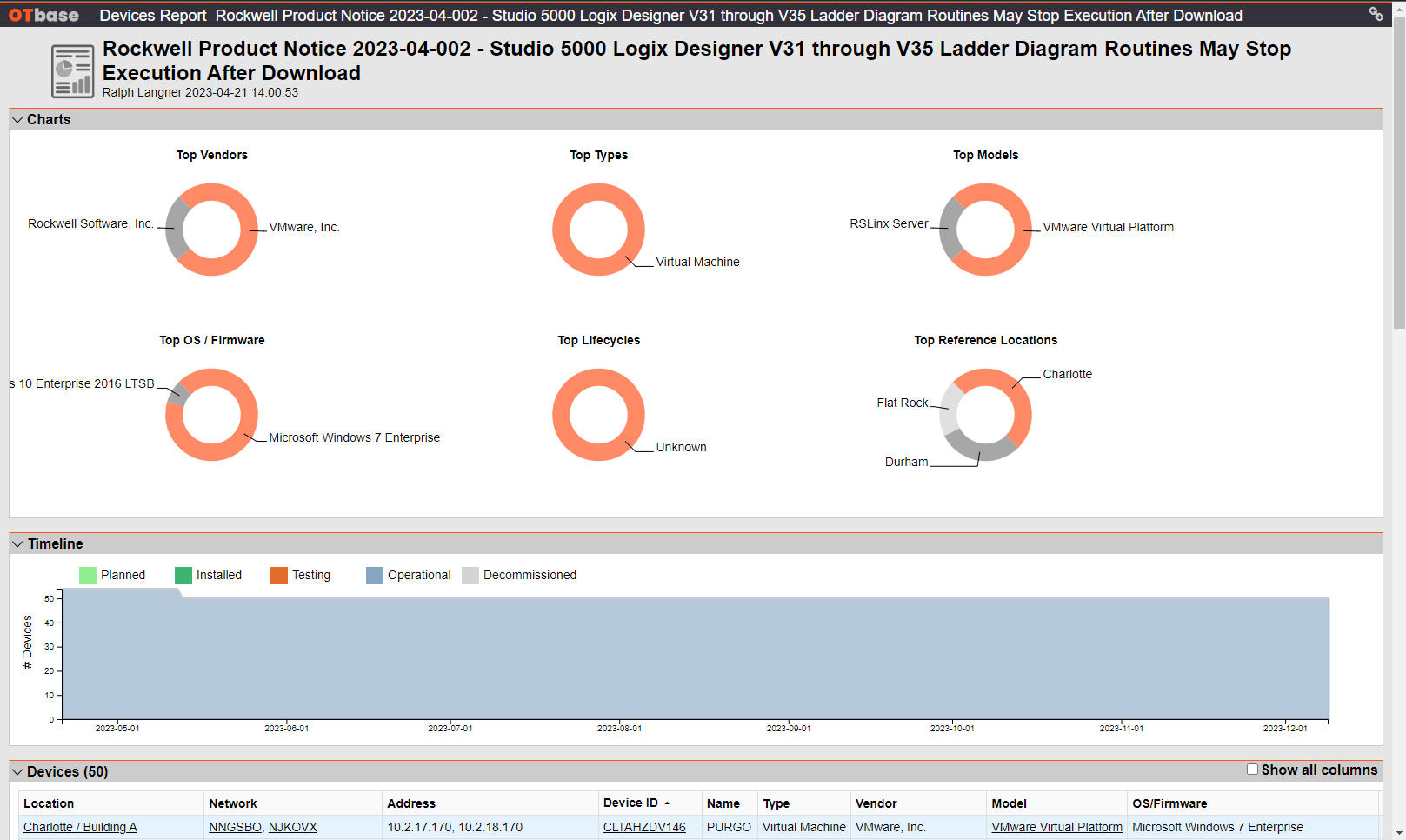Click 'Rockwell Software, Inc.' chart label

[90, 223]
